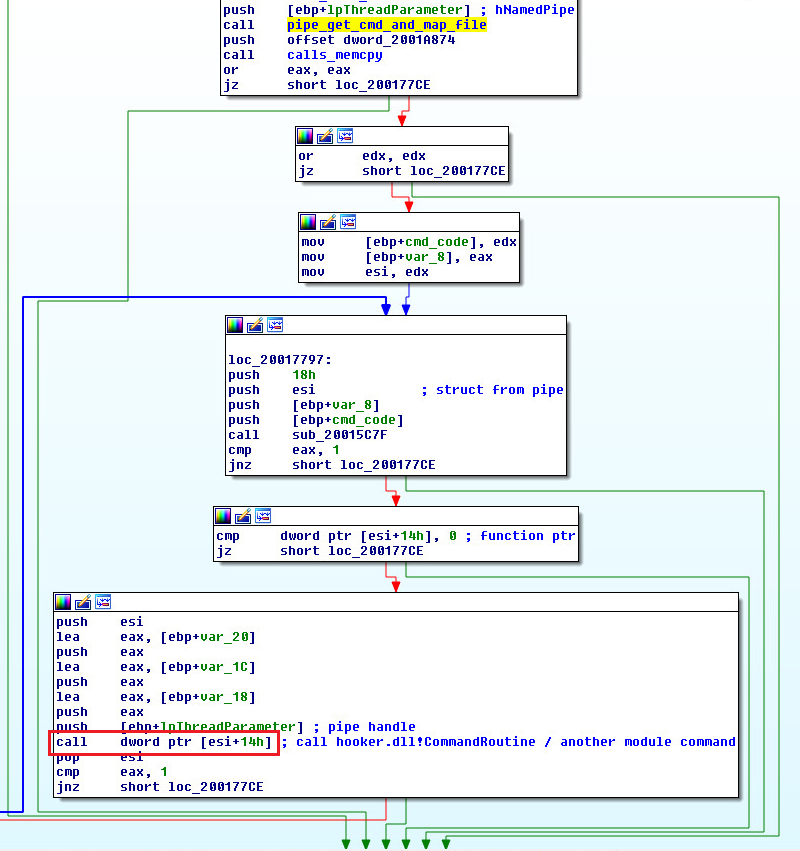The height and width of the screenshot is (851, 800).
Task: Click pencil icon on 'mov [ebp+cmd_code], edx' block
Action: [x=328, y=222]
